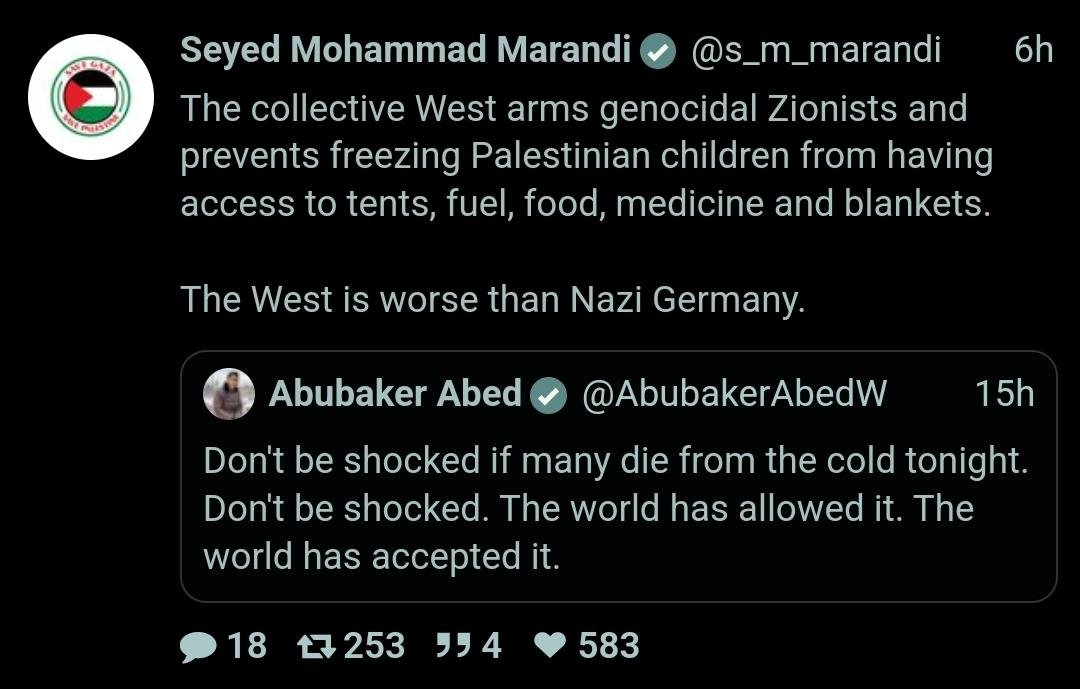
Task: Open the Abubaker Abed display name
Action: 395,394
